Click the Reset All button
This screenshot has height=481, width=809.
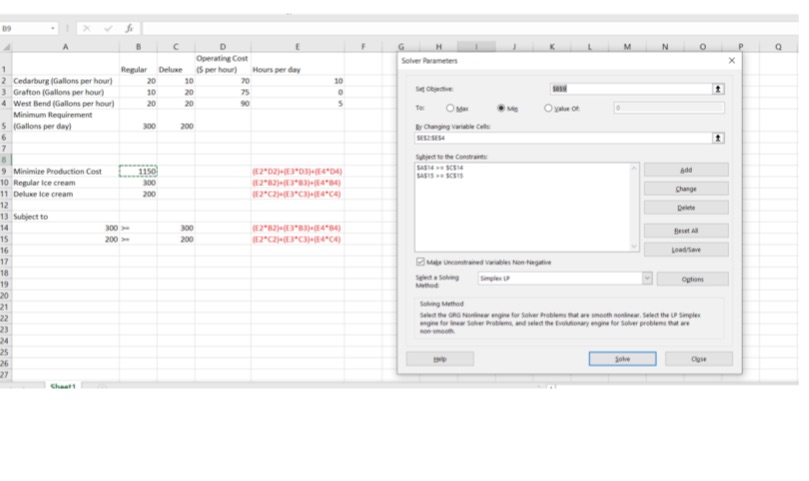686,231
